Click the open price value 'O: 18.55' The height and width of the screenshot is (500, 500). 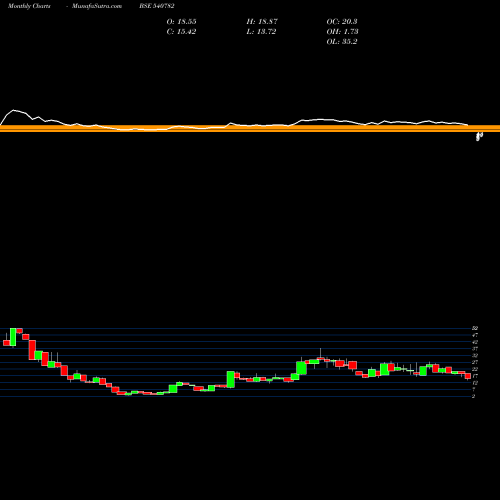pyautogui.click(x=181, y=21)
